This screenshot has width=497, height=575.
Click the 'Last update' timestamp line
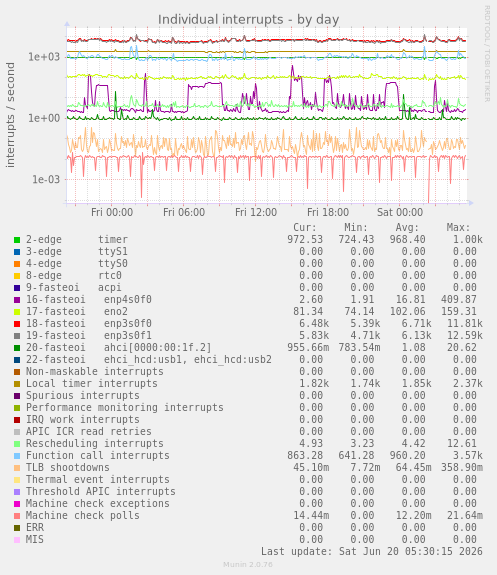(x=372, y=552)
